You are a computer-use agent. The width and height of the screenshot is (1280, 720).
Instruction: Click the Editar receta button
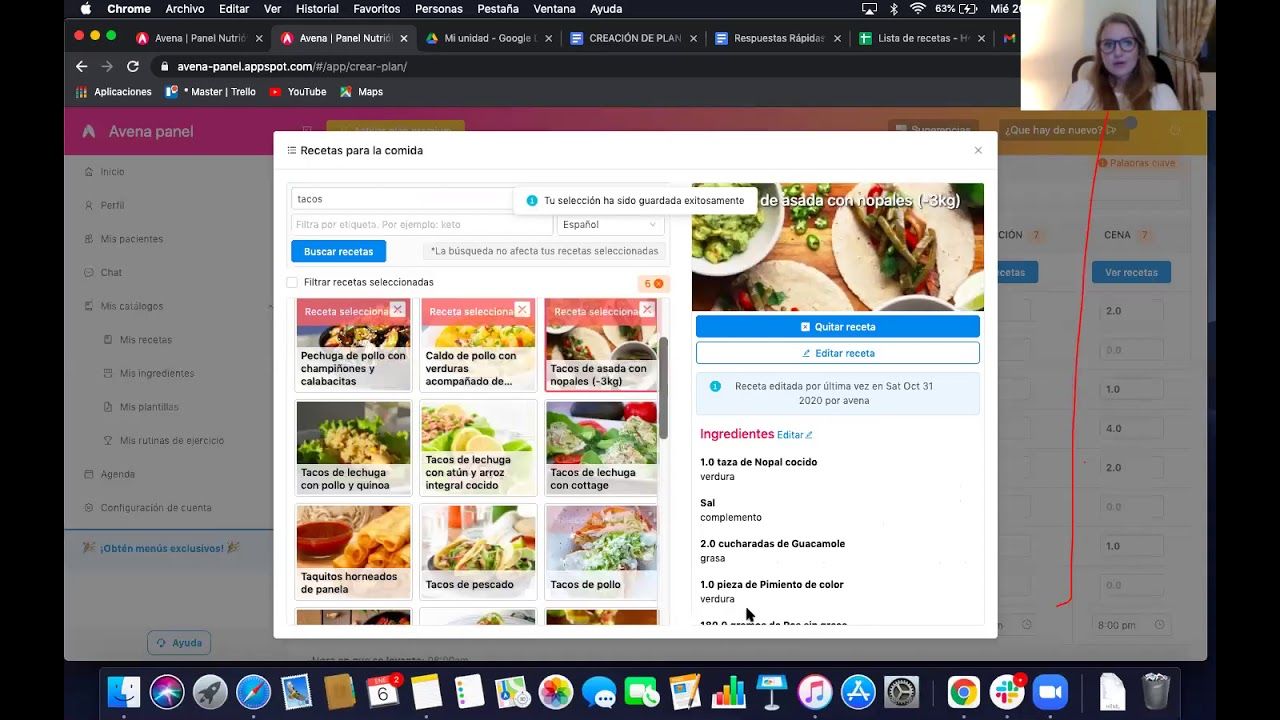[837, 353]
